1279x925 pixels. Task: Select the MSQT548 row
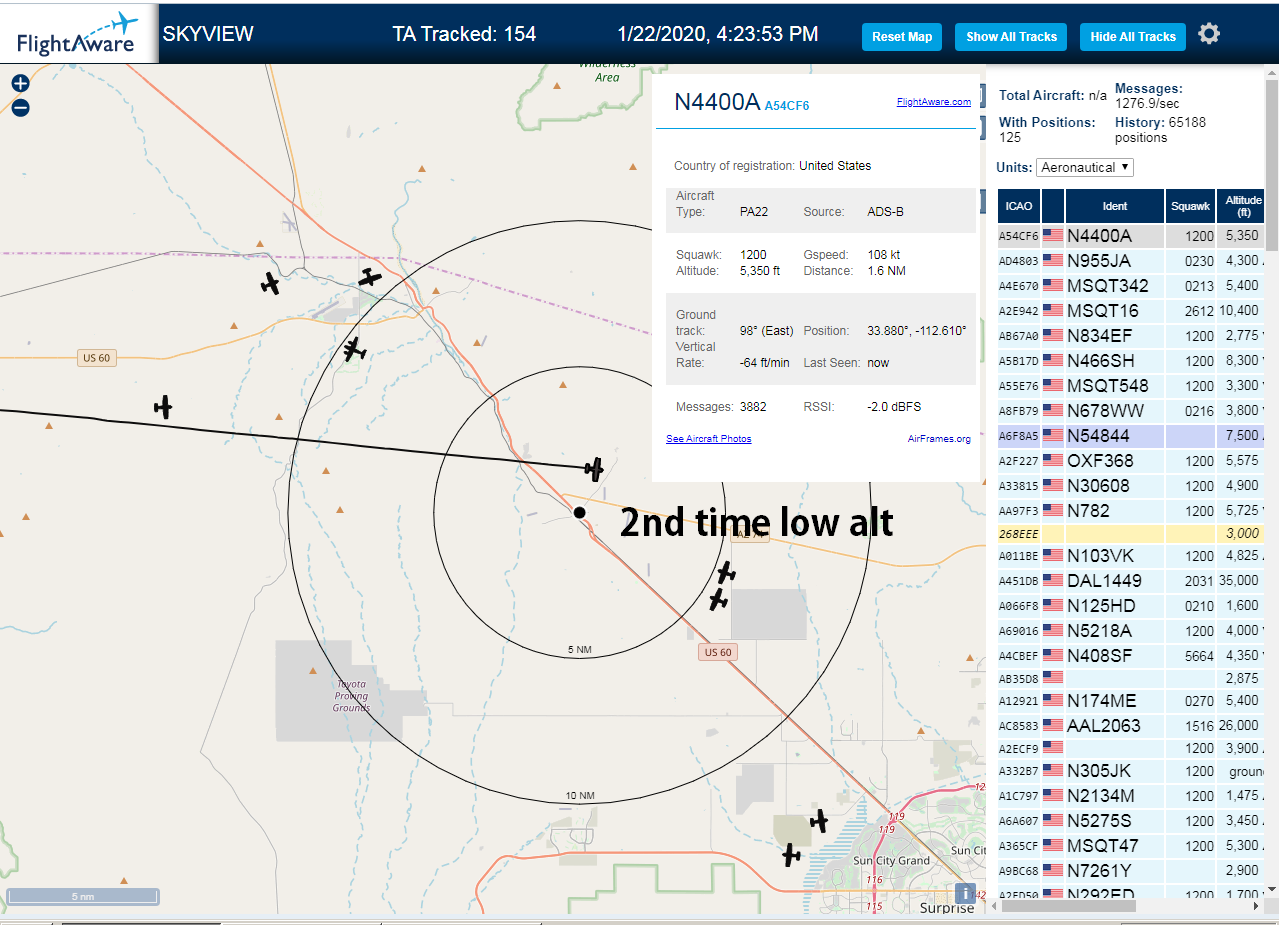coord(1132,386)
